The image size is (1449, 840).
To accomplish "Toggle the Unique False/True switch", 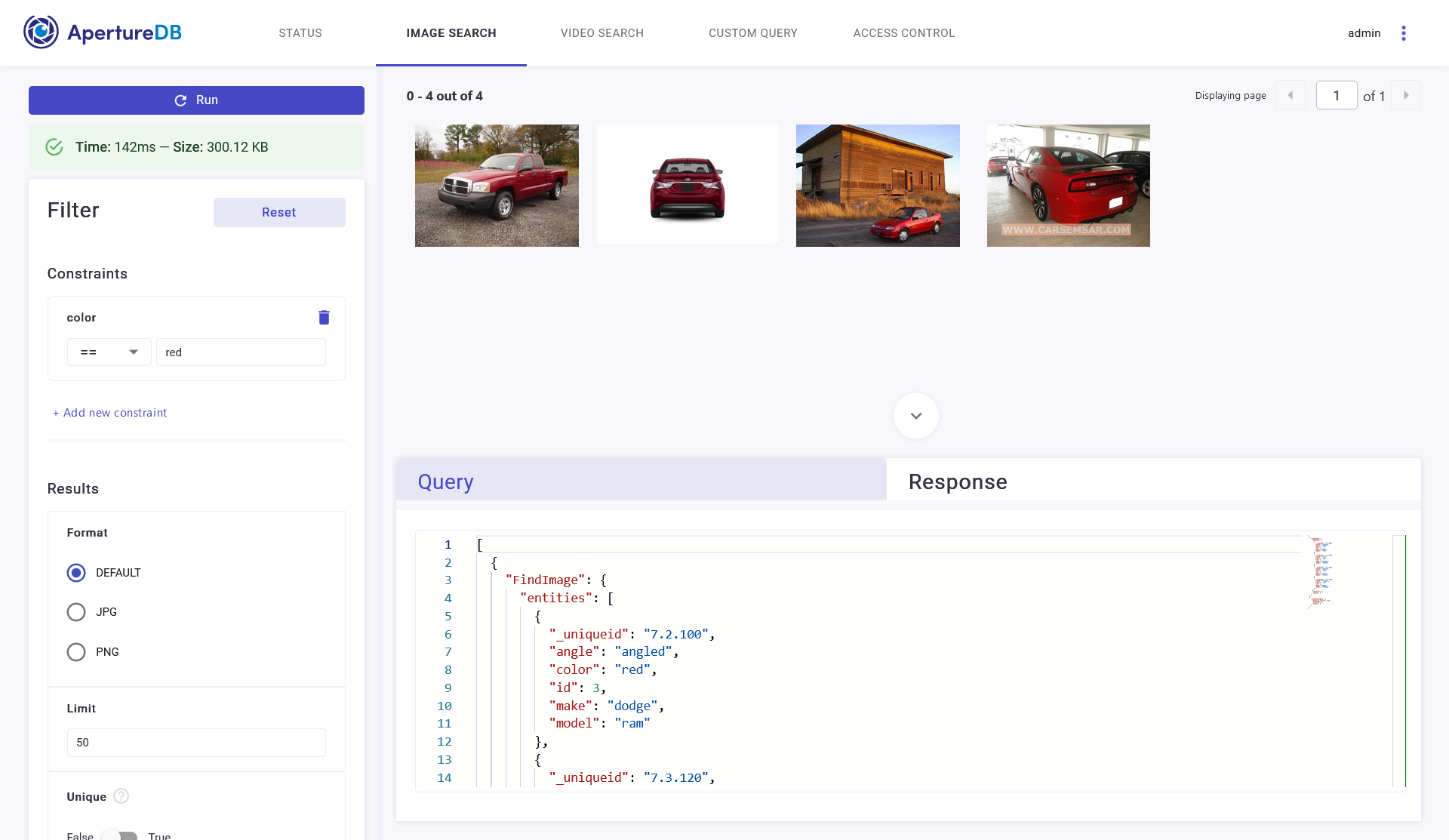I will (x=121, y=835).
